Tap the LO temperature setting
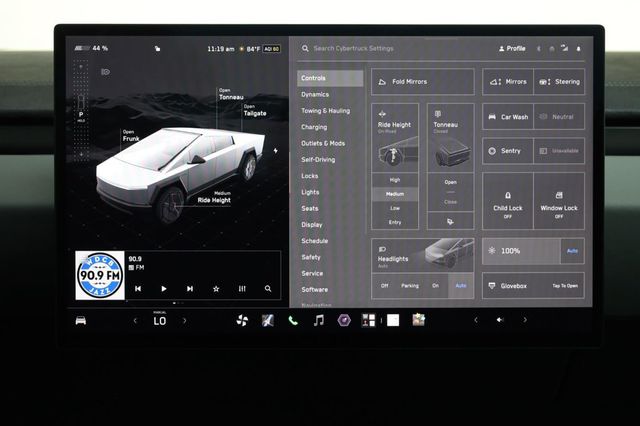Screen dimensions: 640x426 tap(160, 321)
